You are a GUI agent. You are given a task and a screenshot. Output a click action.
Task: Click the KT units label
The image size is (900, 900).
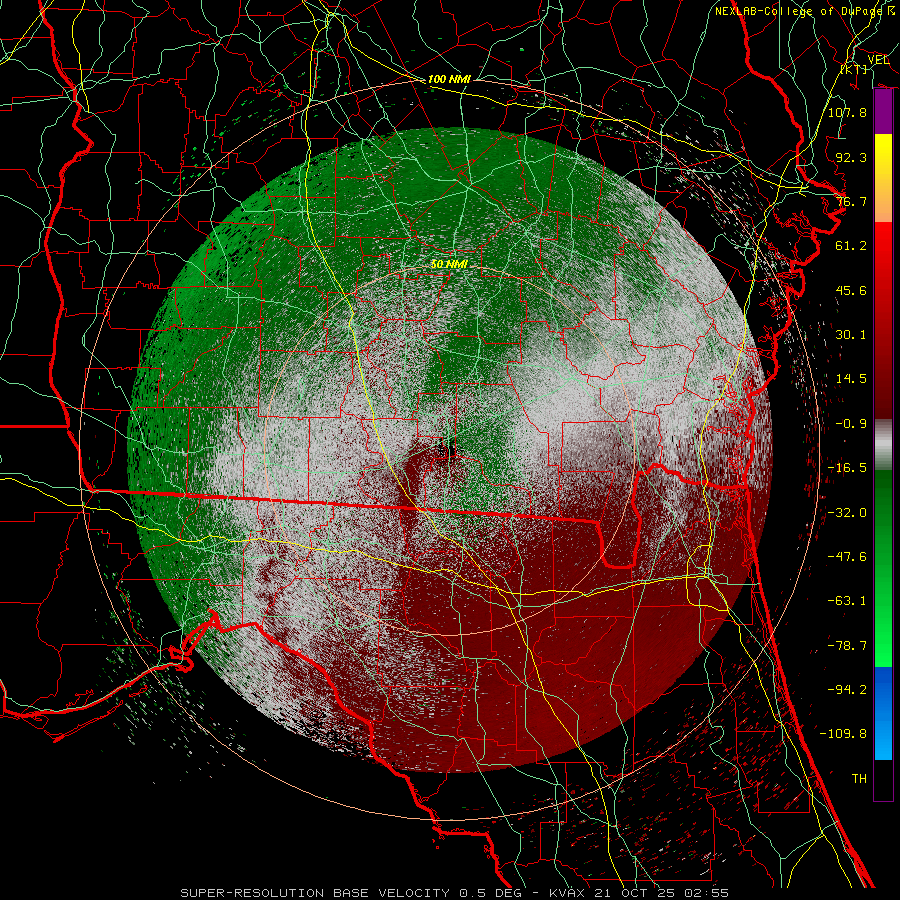click(x=854, y=69)
